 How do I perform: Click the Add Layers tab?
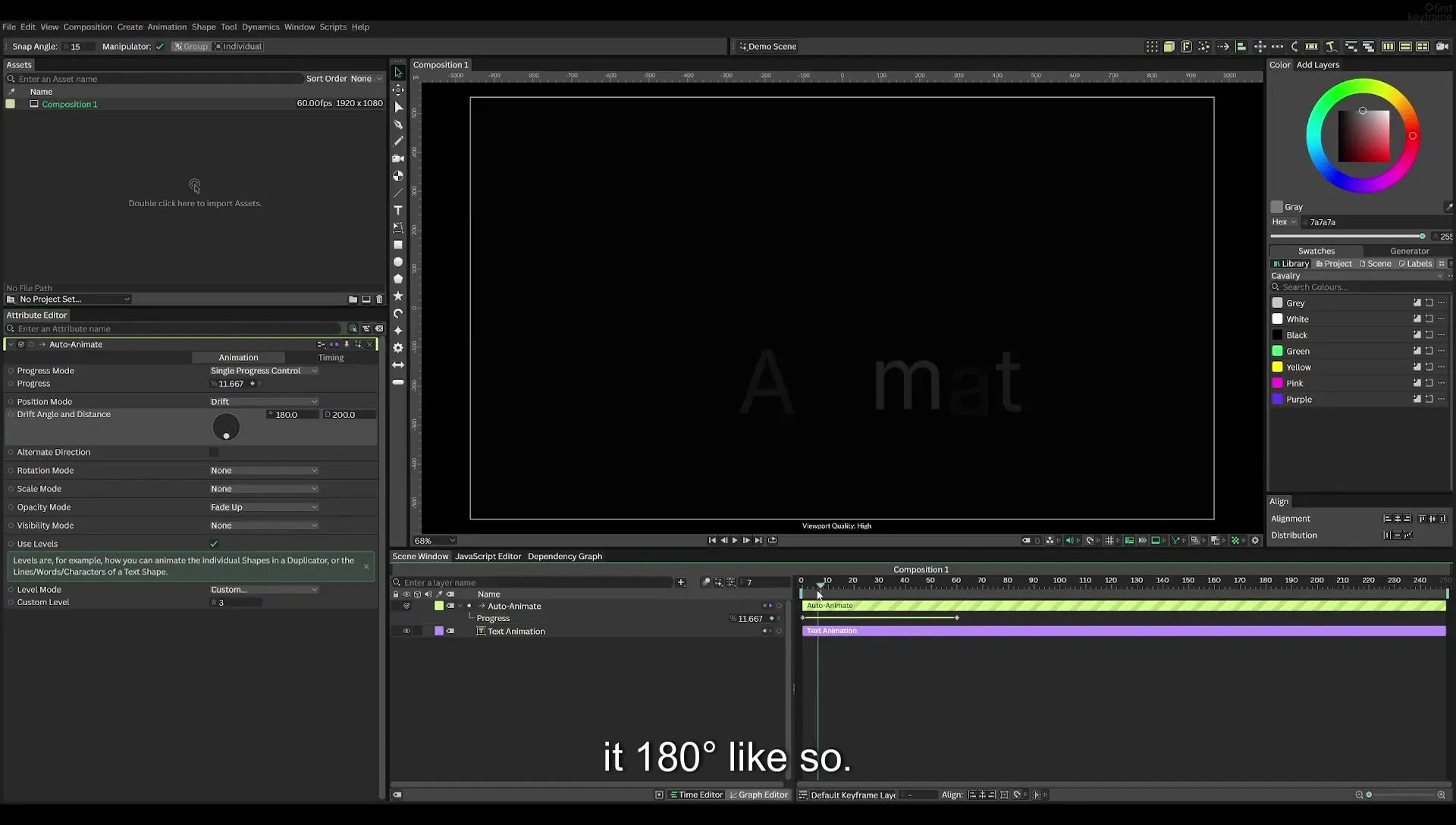[1318, 65]
